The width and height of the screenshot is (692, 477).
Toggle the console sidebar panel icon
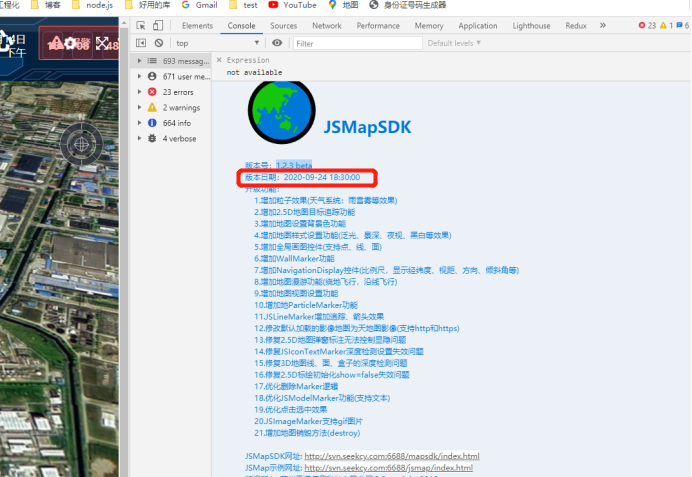click(141, 43)
